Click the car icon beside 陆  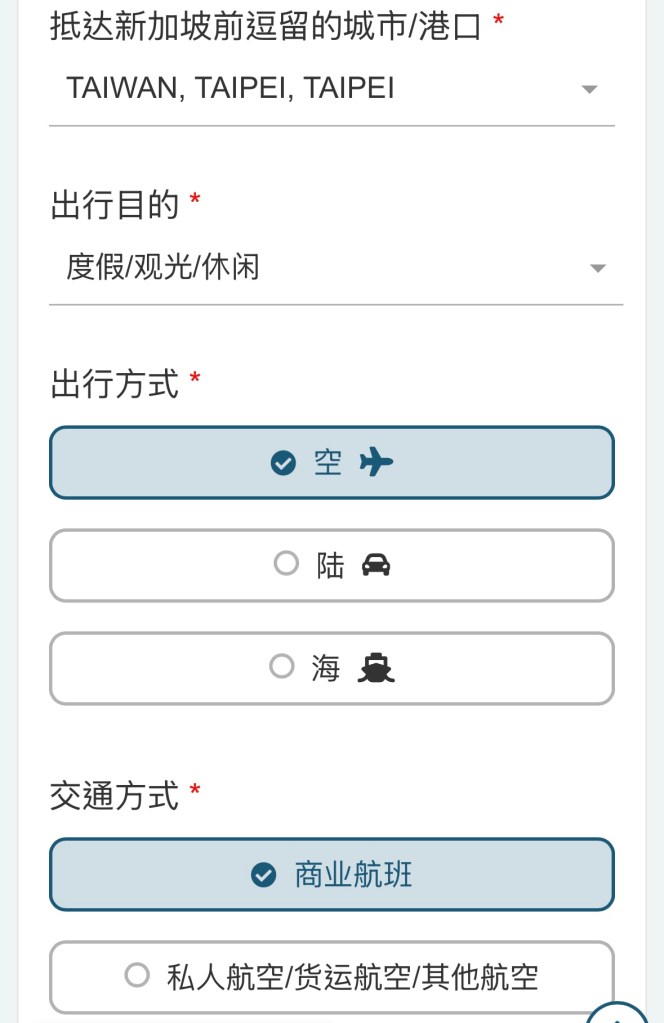376,566
